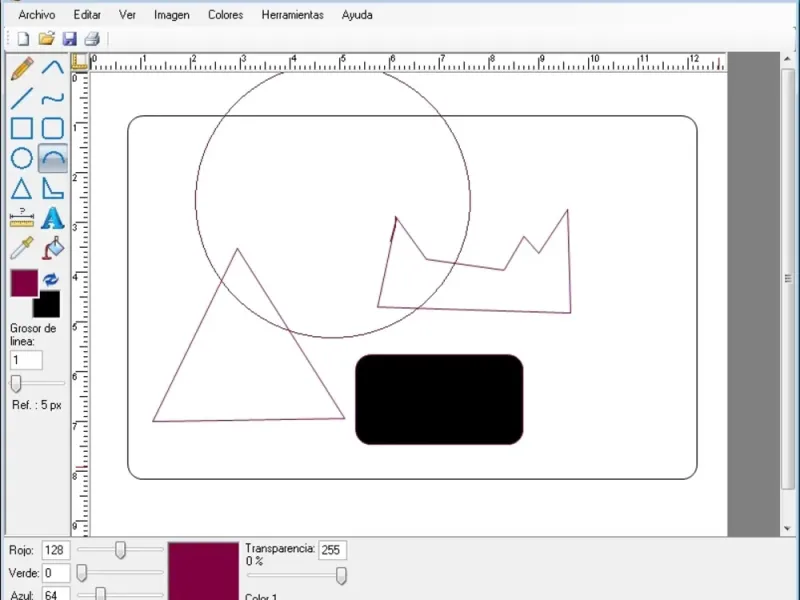Viewport: 800px width, 600px height.
Task: Open a file from folder icon
Action: tap(46, 39)
